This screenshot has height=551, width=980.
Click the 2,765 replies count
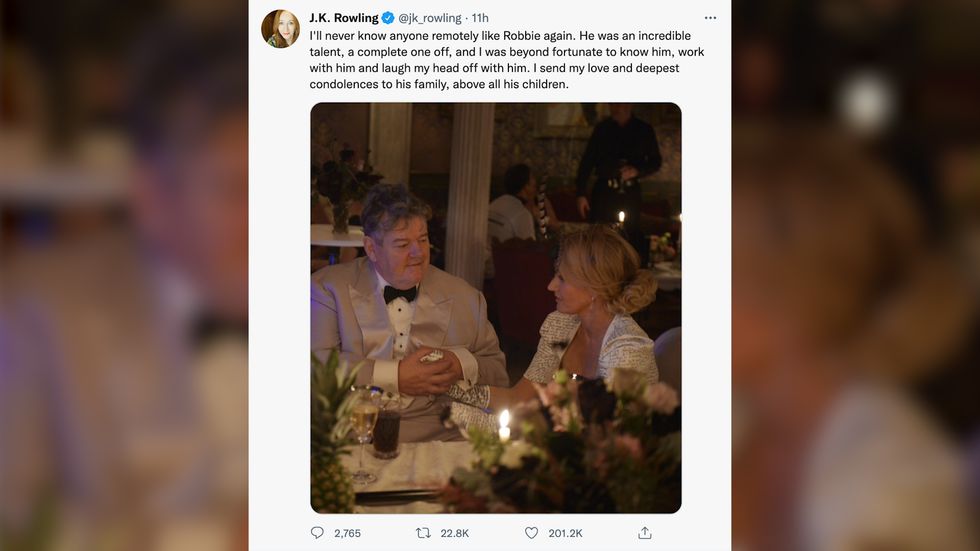tap(347, 533)
